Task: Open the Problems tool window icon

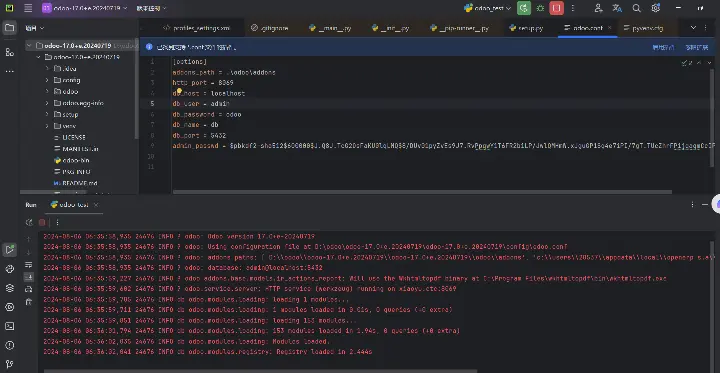Action: (9, 345)
